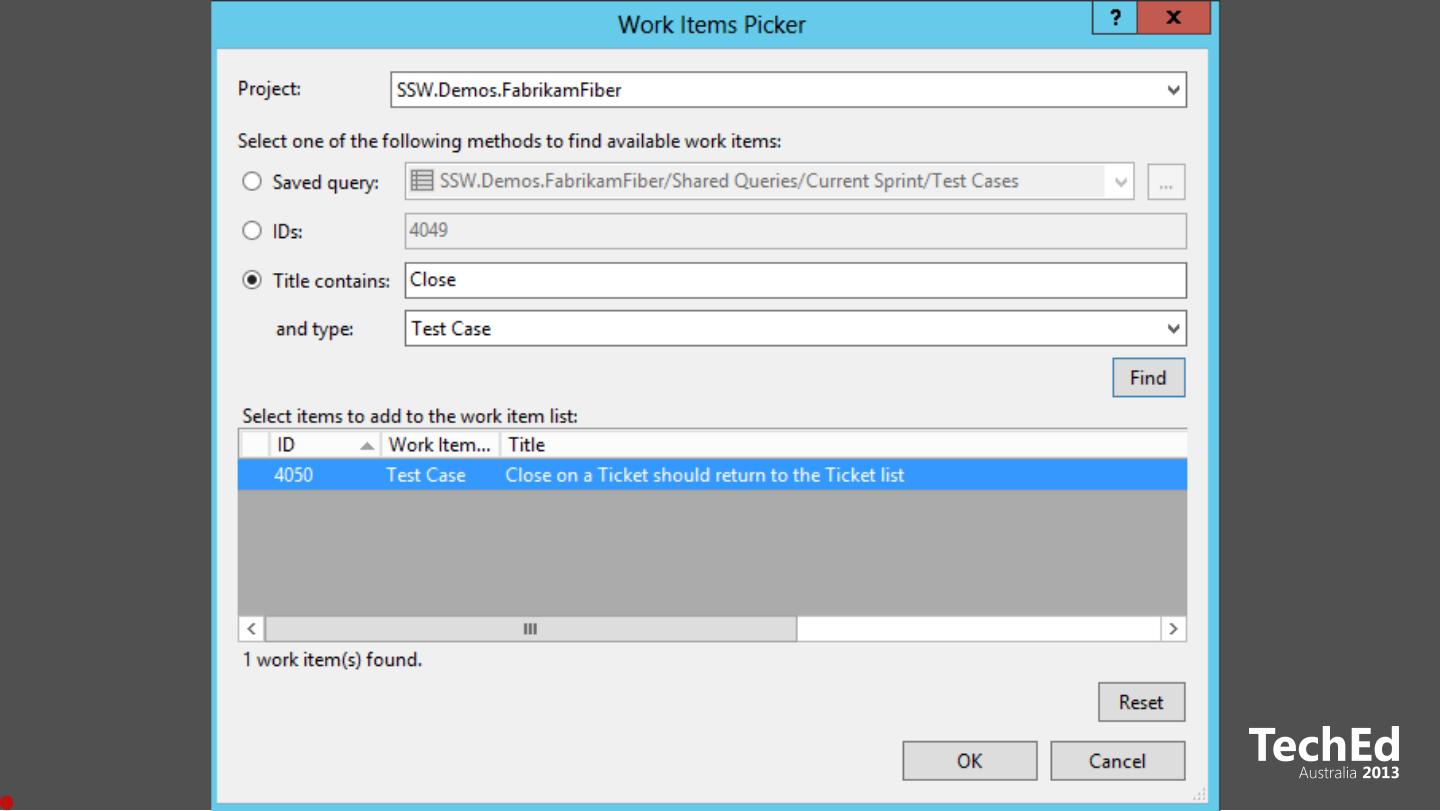The image size is (1441, 811).
Task: Close the Work Items Picker dialog
Action: (1174, 18)
